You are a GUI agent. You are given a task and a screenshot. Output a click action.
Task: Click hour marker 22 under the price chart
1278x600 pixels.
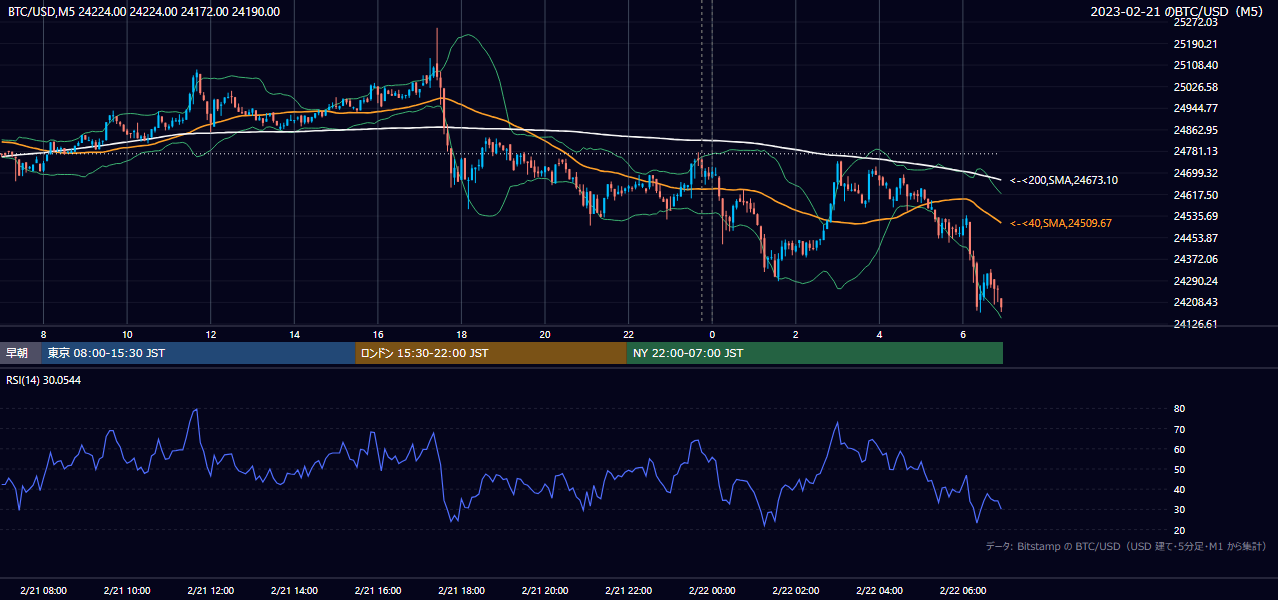pos(628,334)
